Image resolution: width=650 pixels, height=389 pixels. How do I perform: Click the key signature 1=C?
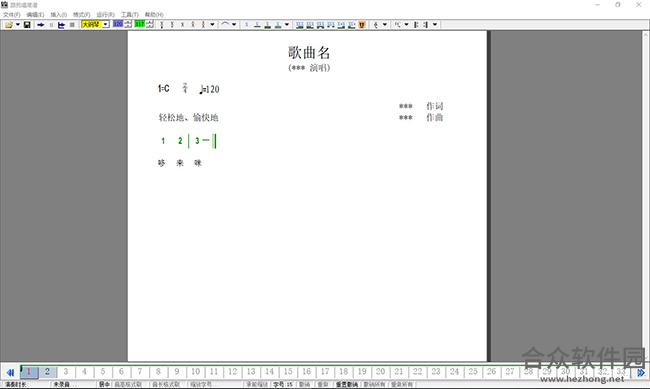point(164,88)
